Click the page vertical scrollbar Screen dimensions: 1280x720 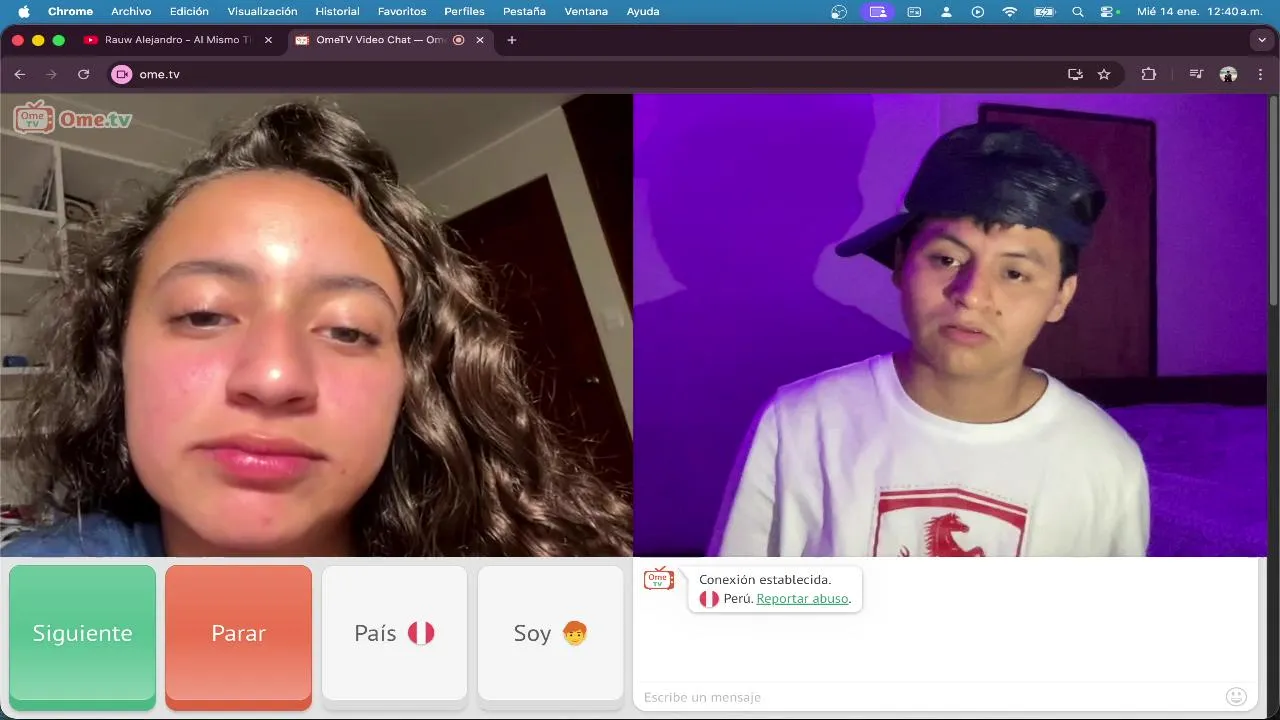coord(1273,200)
